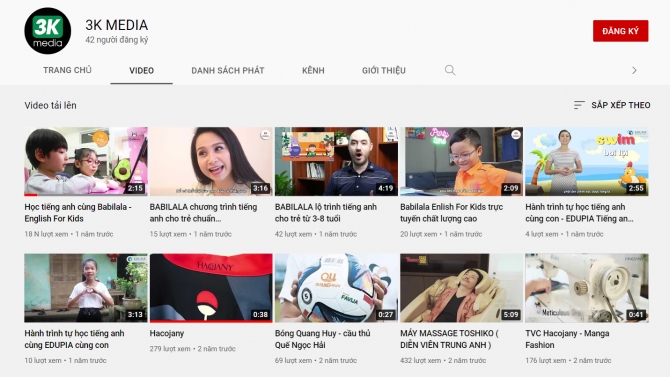Open title 'Hành trình tự học tiếng anh cùng con - EDUPIA'
Viewport: 670px width, 377px height.
coord(579,212)
